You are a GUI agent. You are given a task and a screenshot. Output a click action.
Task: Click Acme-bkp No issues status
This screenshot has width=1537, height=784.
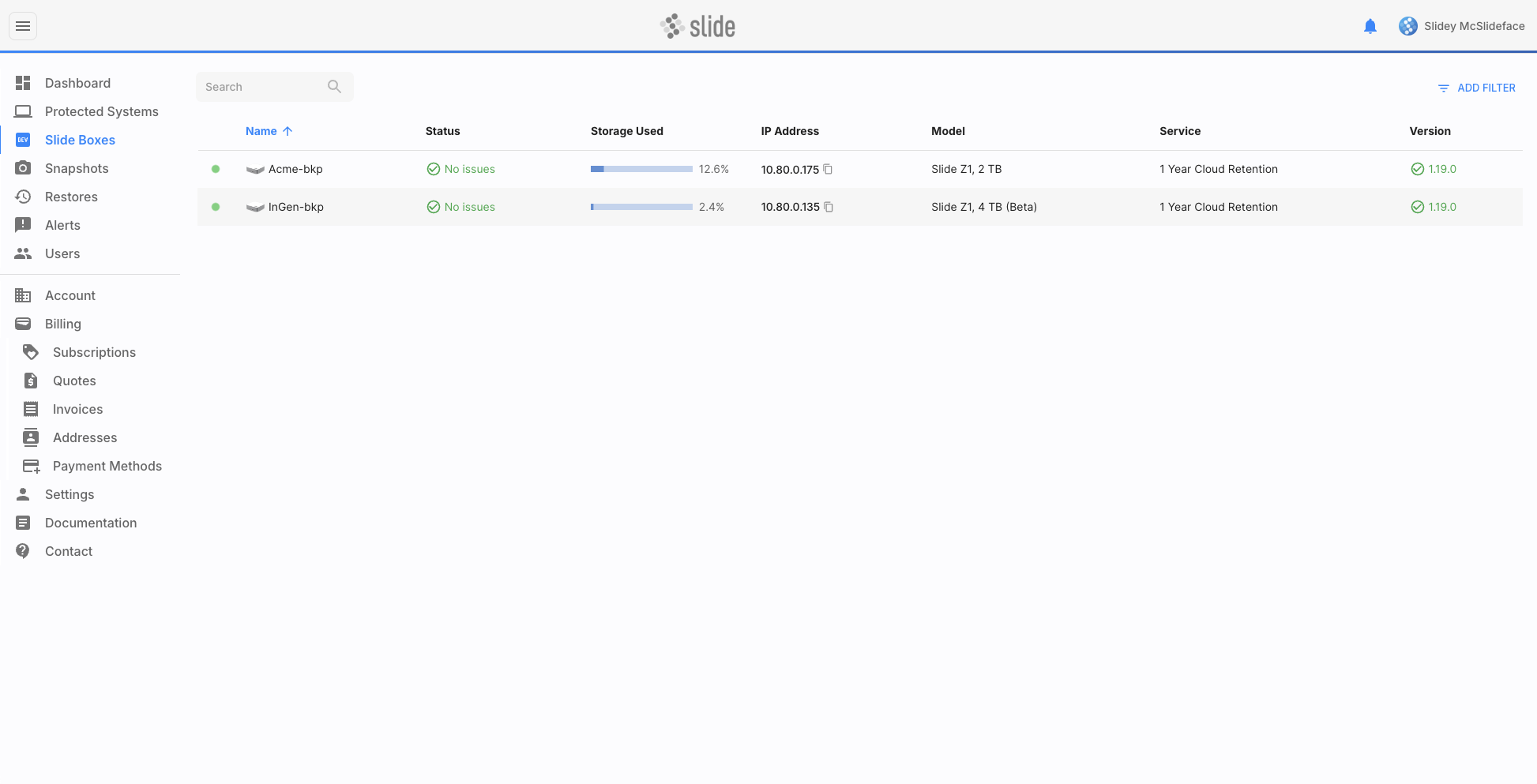point(461,169)
